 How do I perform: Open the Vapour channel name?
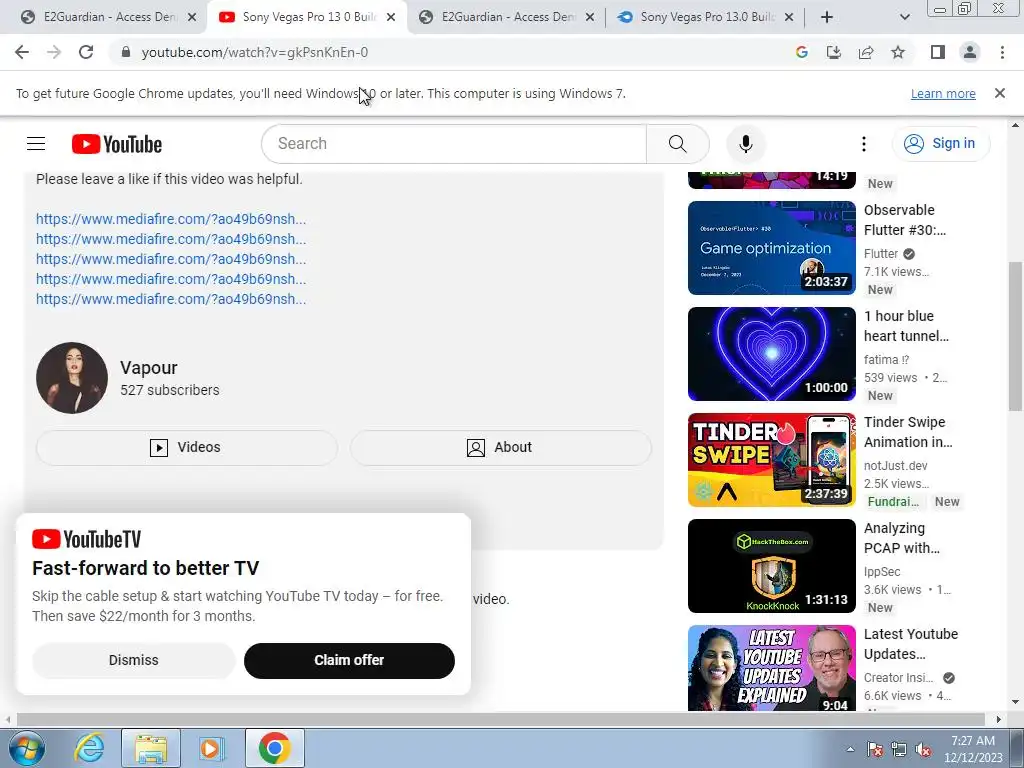(148, 368)
